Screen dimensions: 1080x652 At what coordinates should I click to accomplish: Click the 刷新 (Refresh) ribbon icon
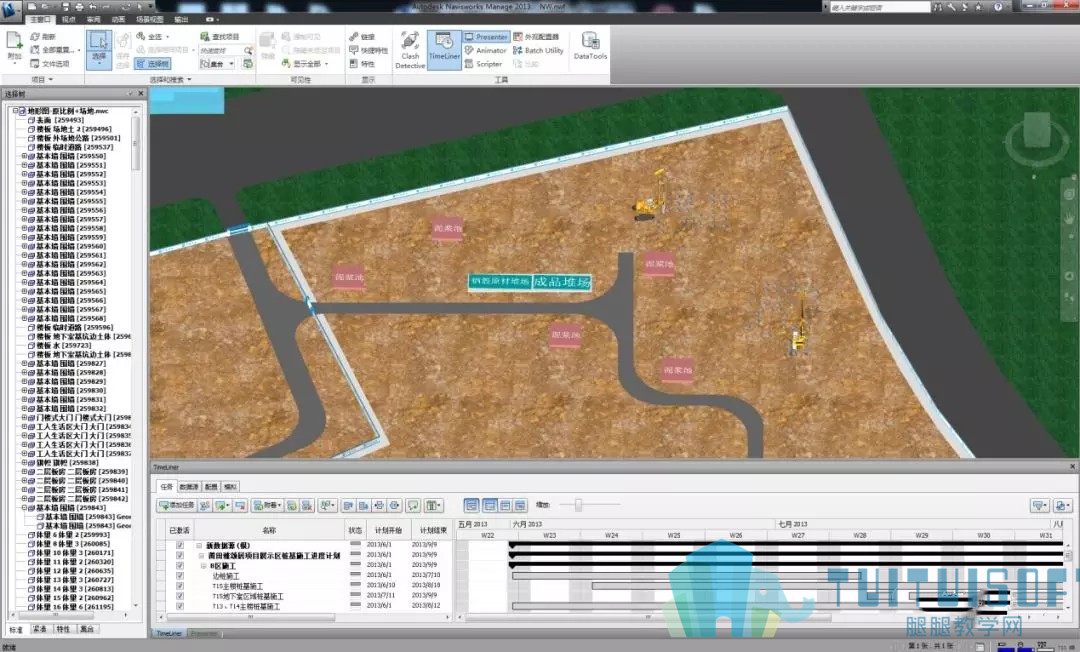(35, 36)
